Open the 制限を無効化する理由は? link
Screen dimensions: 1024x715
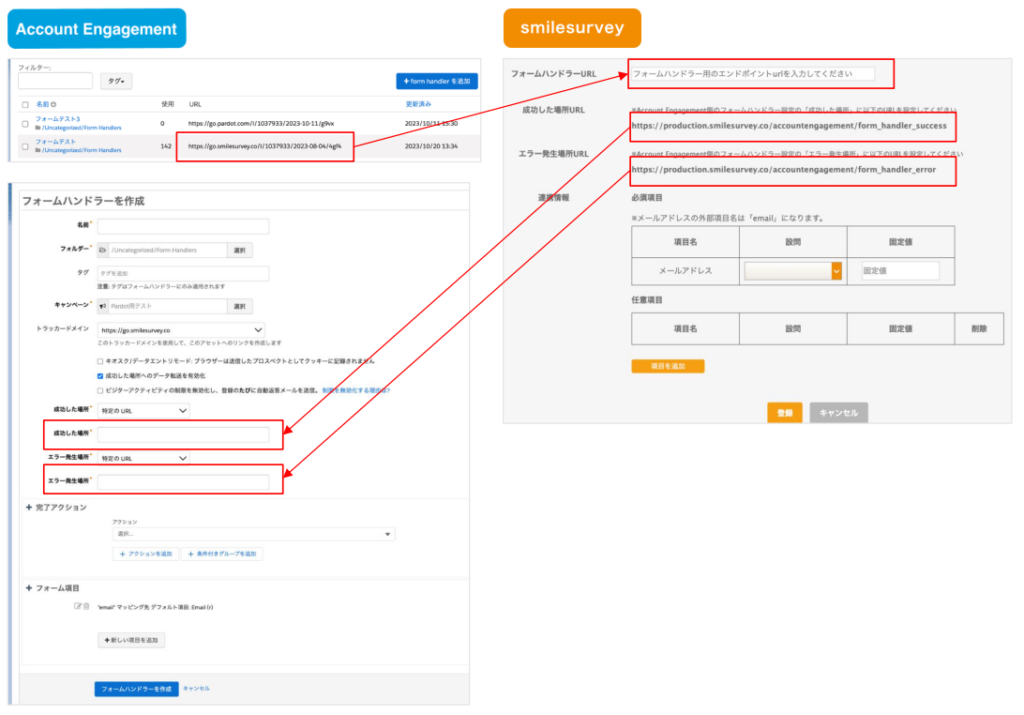pos(356,390)
